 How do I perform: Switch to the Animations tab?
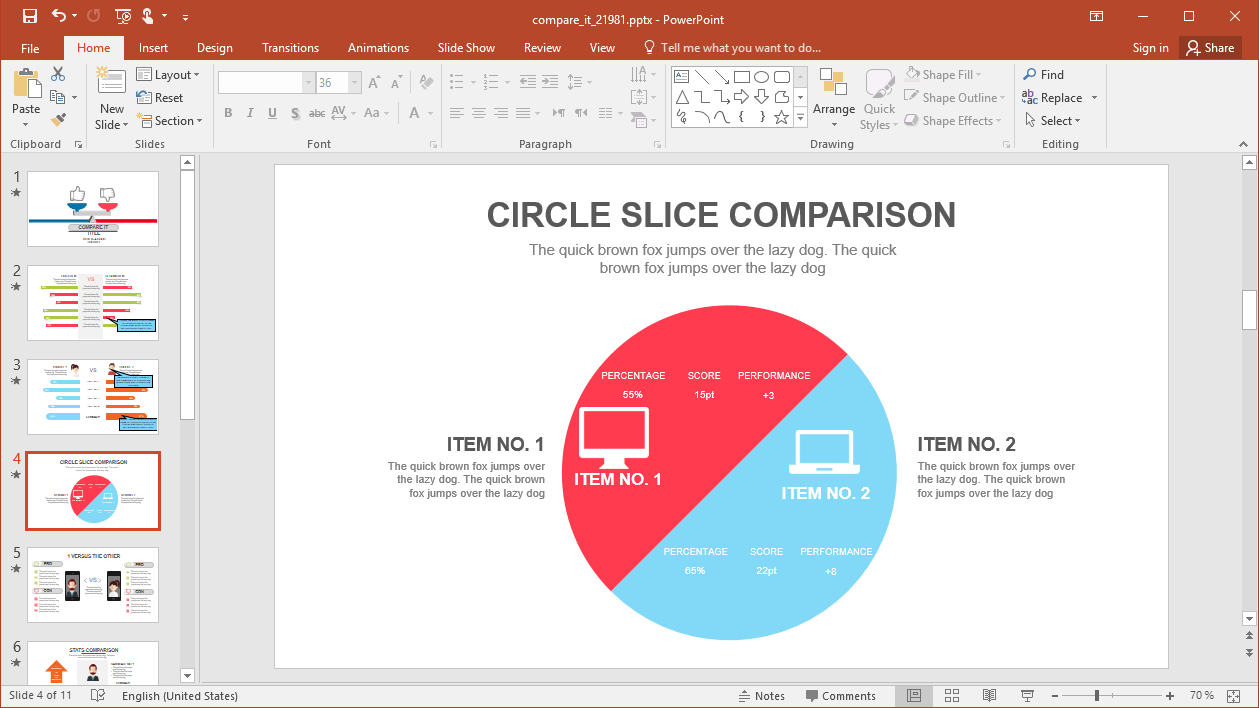coord(378,48)
